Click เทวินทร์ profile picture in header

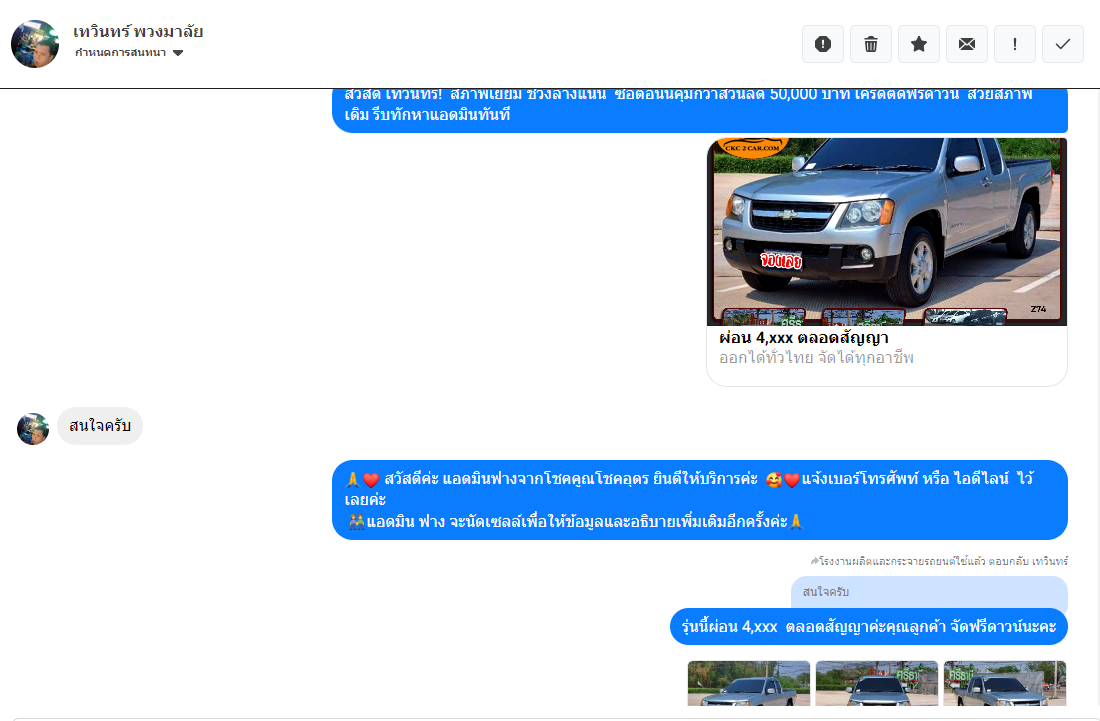(35, 44)
